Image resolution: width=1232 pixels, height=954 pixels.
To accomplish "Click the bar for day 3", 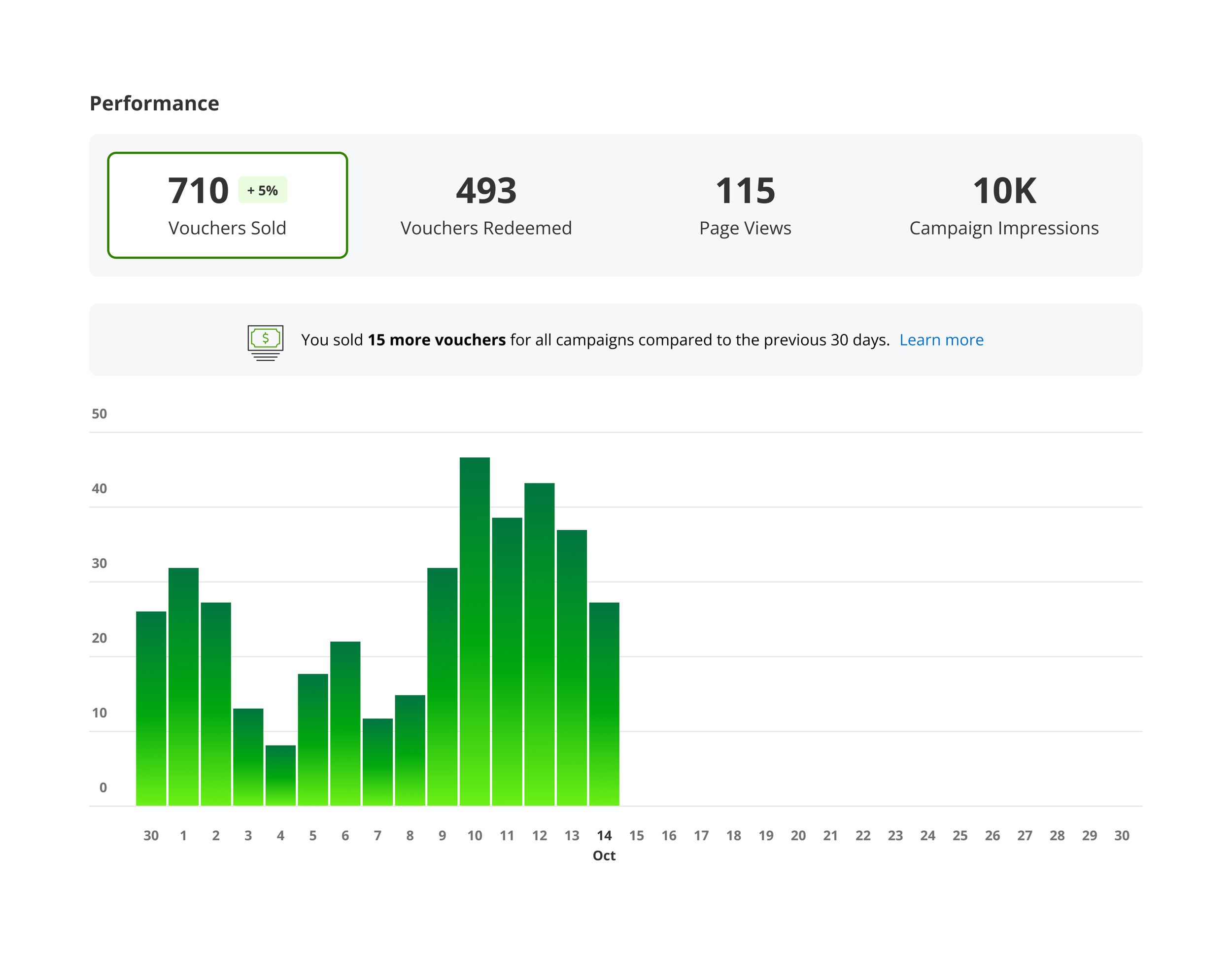I will (248, 757).
